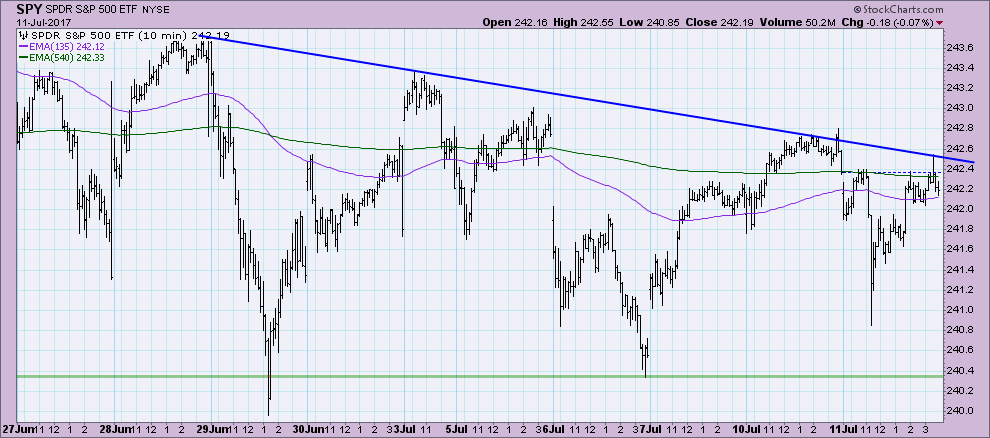This screenshot has width=990, height=438.
Task: Click the green horizontal support line
Action: point(480,376)
